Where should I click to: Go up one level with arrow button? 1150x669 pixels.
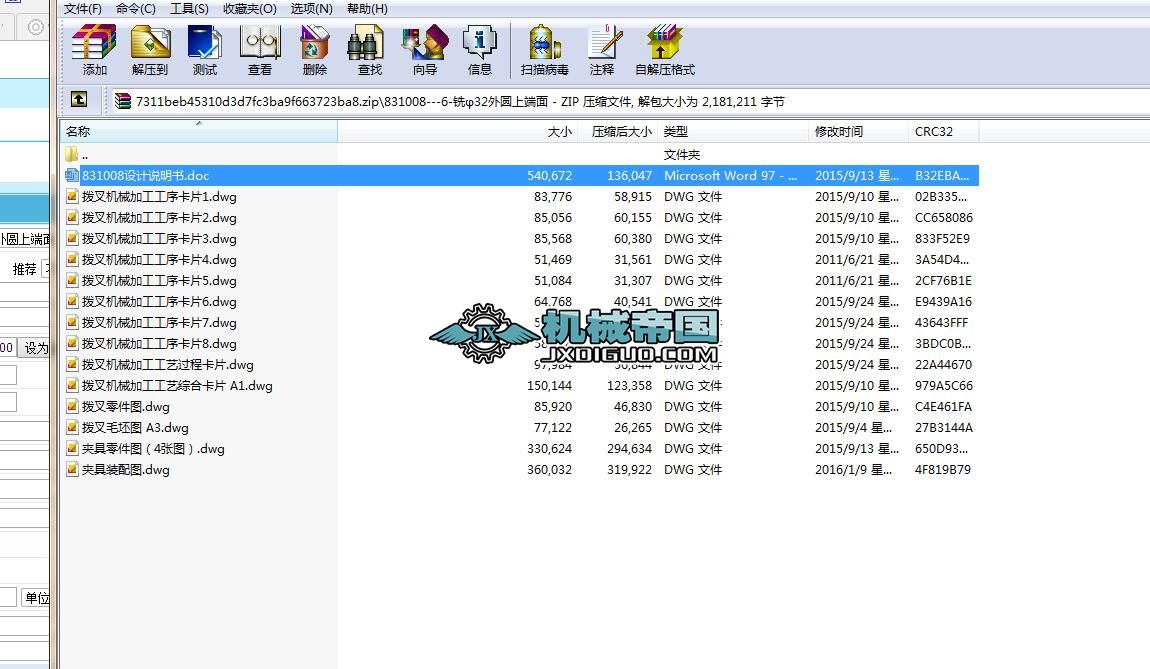pyautogui.click(x=78, y=99)
